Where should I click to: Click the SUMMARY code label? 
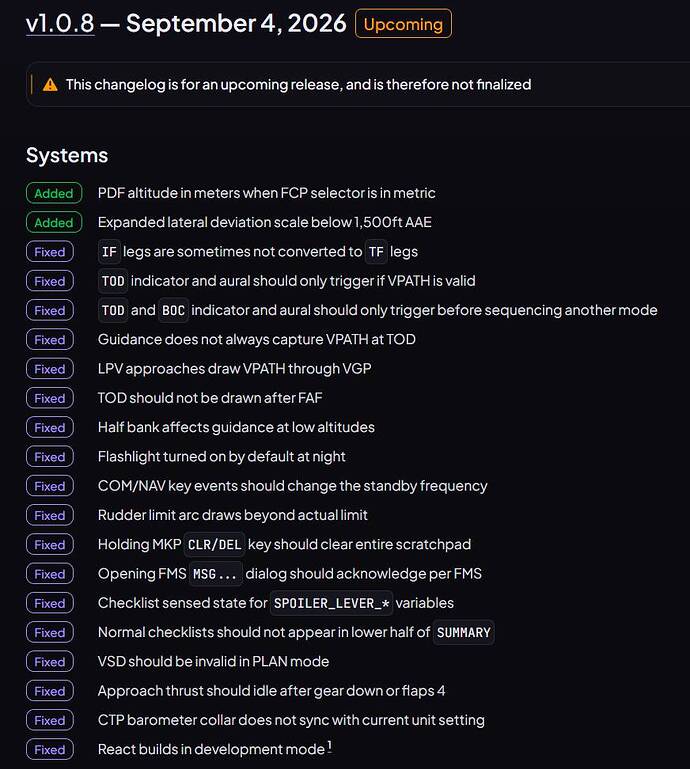[463, 633]
